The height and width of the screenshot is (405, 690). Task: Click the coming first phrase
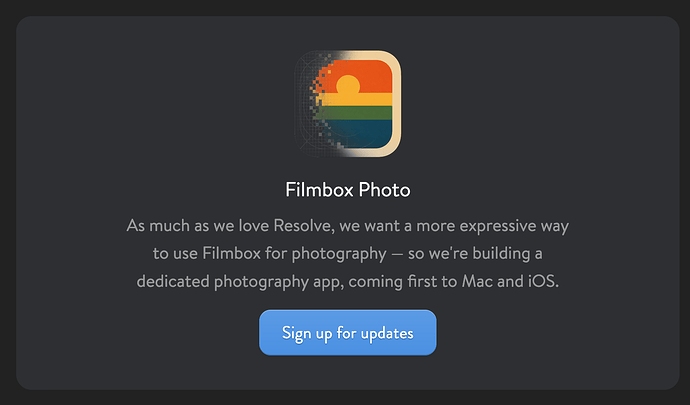click(395, 282)
